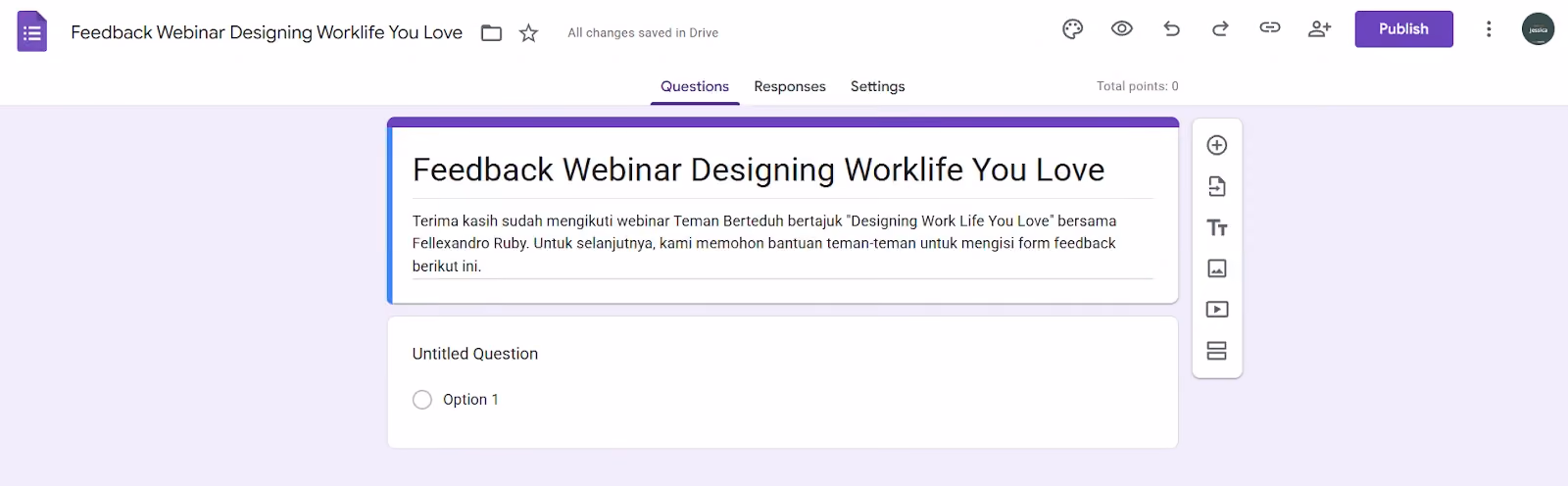Undo the last change
Screen dimensions: 1568x486
click(x=1171, y=29)
